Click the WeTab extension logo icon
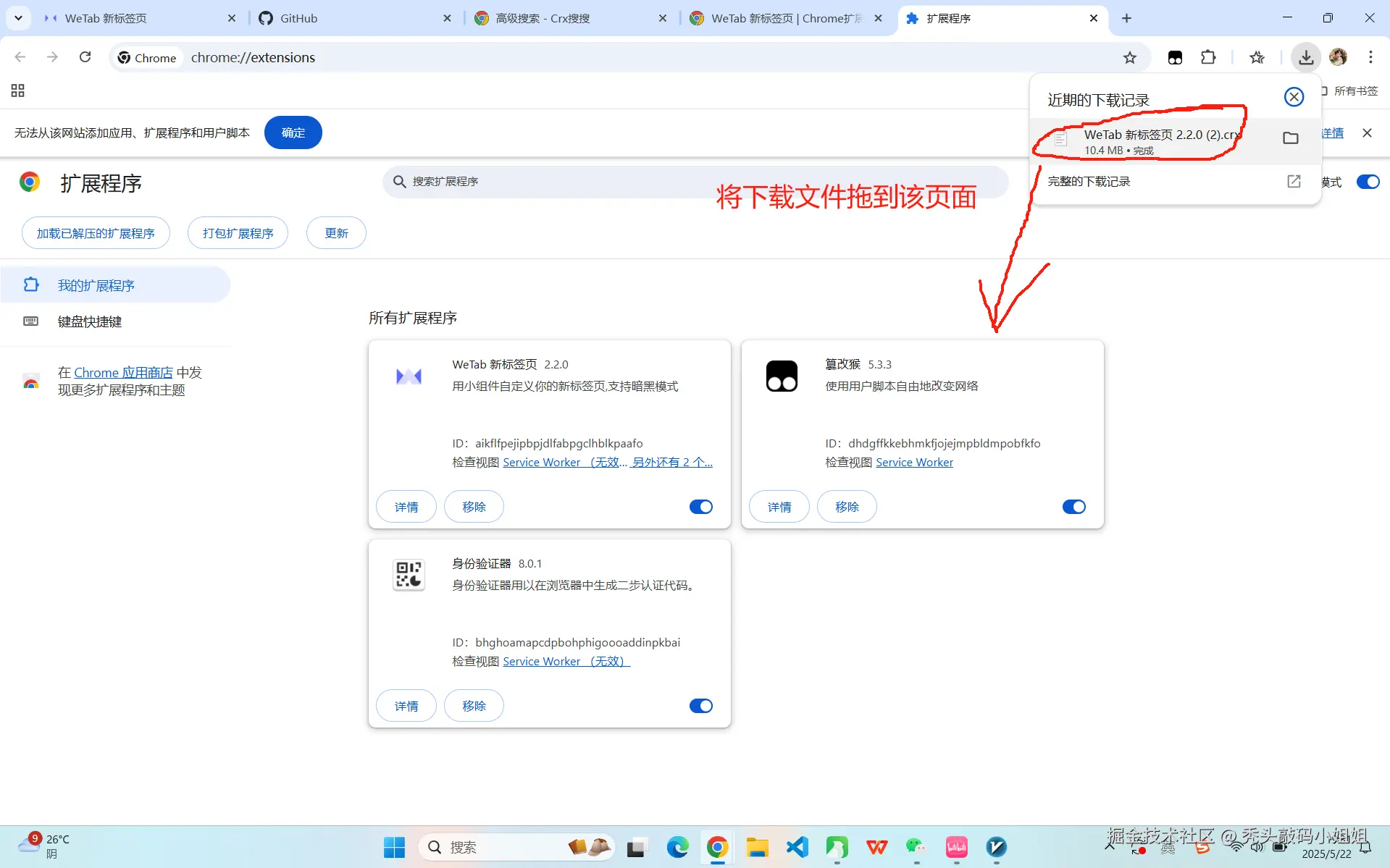 409,376
